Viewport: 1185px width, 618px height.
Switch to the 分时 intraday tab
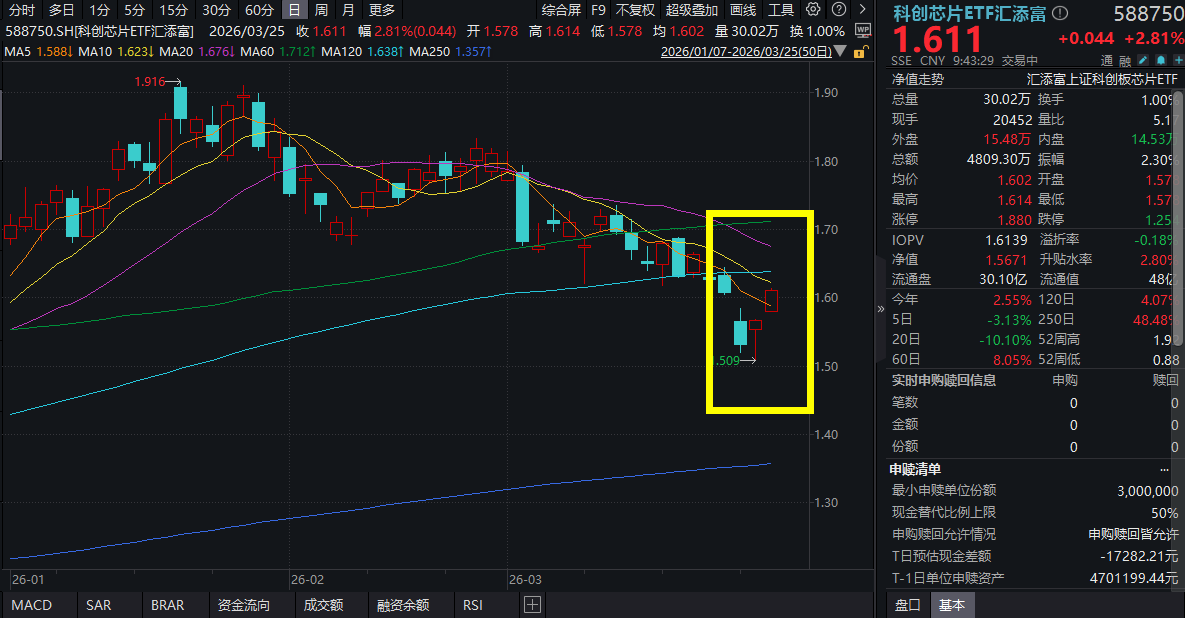click(x=21, y=10)
